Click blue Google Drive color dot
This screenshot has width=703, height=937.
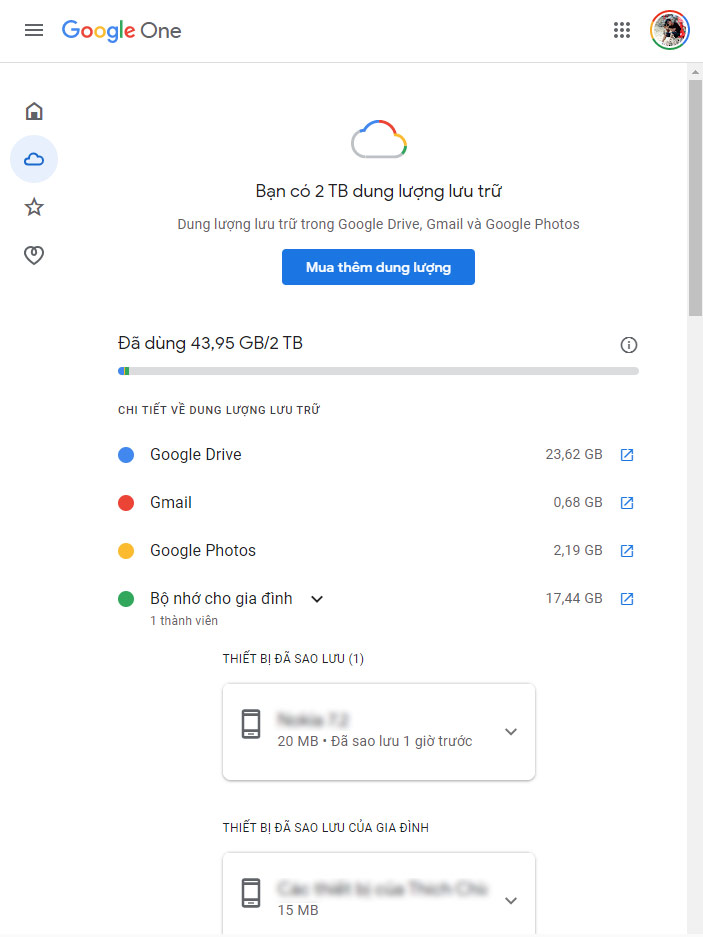point(126,455)
